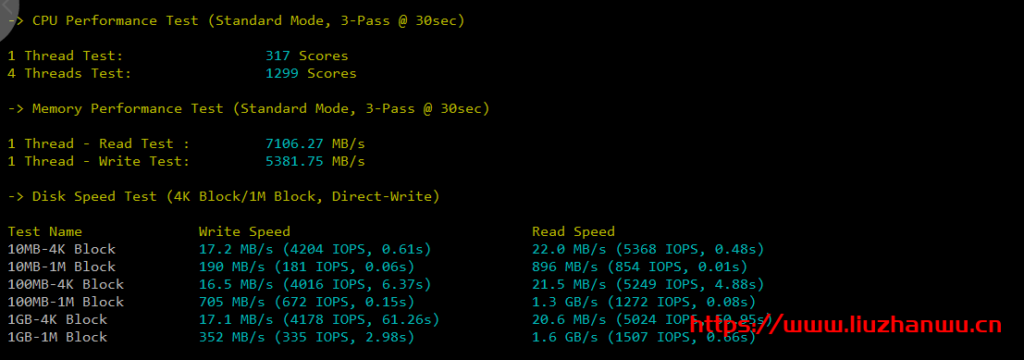The image size is (1024, 360).
Task: Click the Write Speed column header
Action: pyautogui.click(x=244, y=231)
